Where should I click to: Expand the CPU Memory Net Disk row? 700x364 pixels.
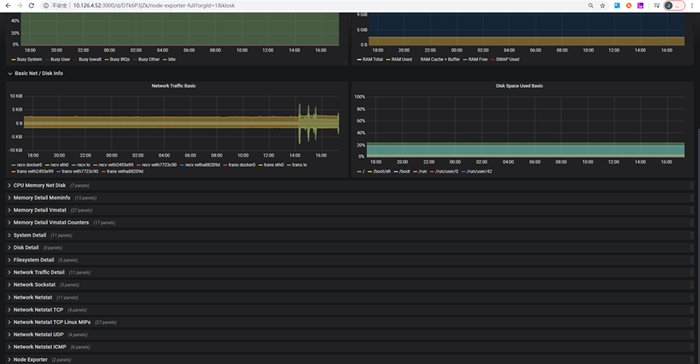point(349,185)
